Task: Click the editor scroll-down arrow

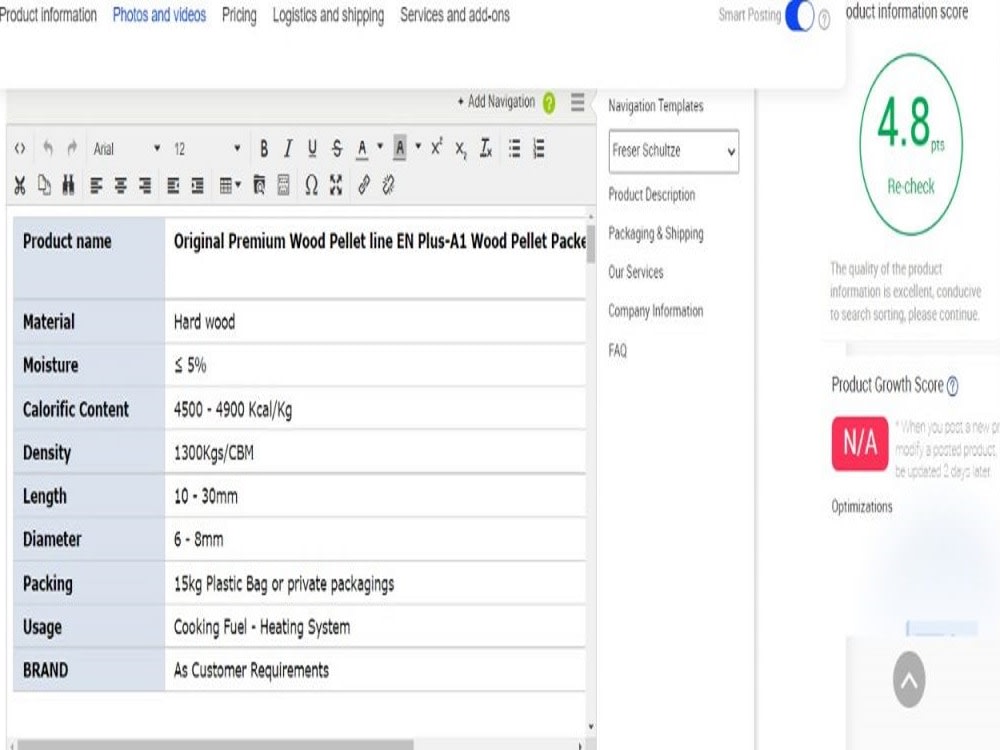Action: (591, 726)
